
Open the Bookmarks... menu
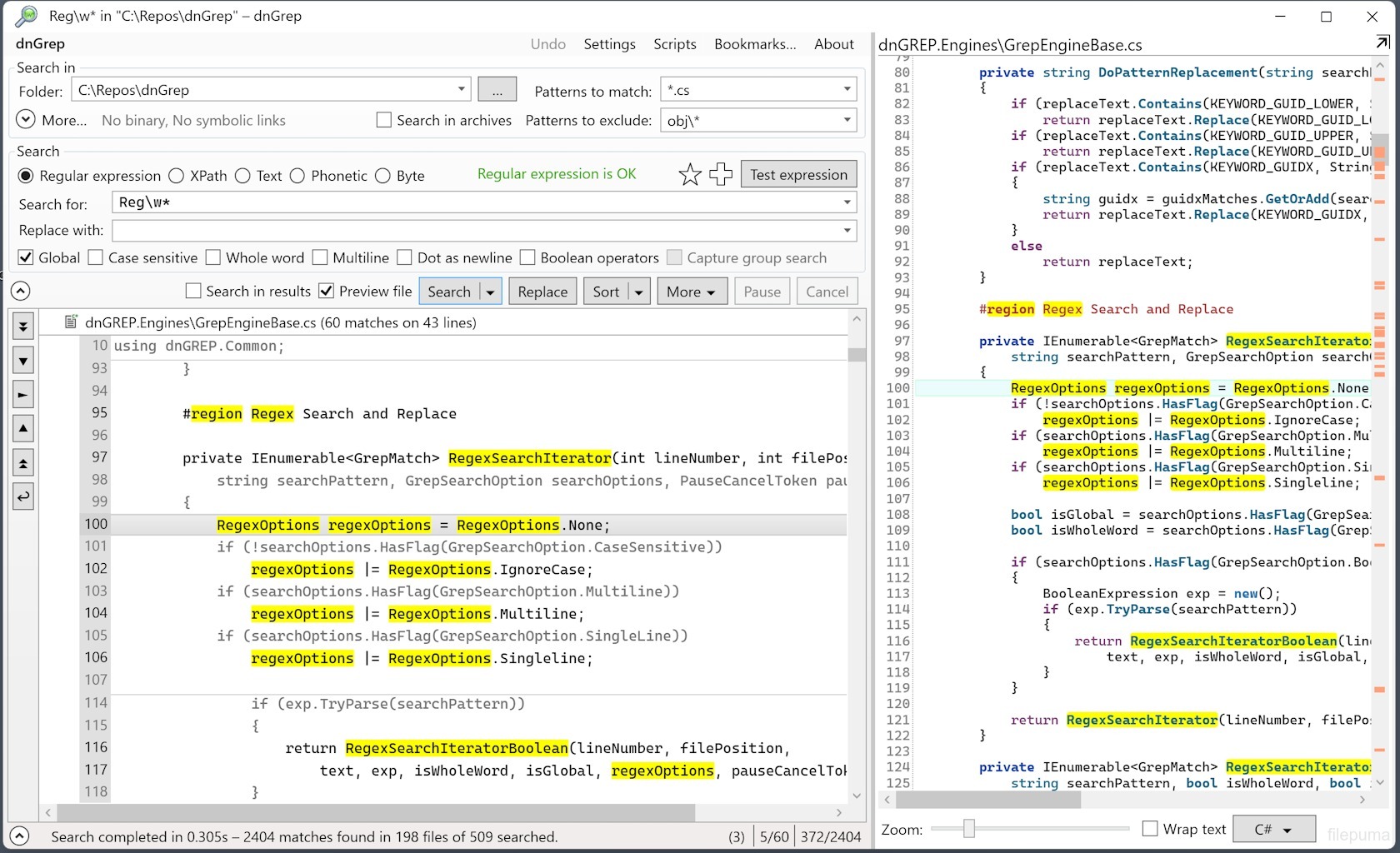coord(754,44)
